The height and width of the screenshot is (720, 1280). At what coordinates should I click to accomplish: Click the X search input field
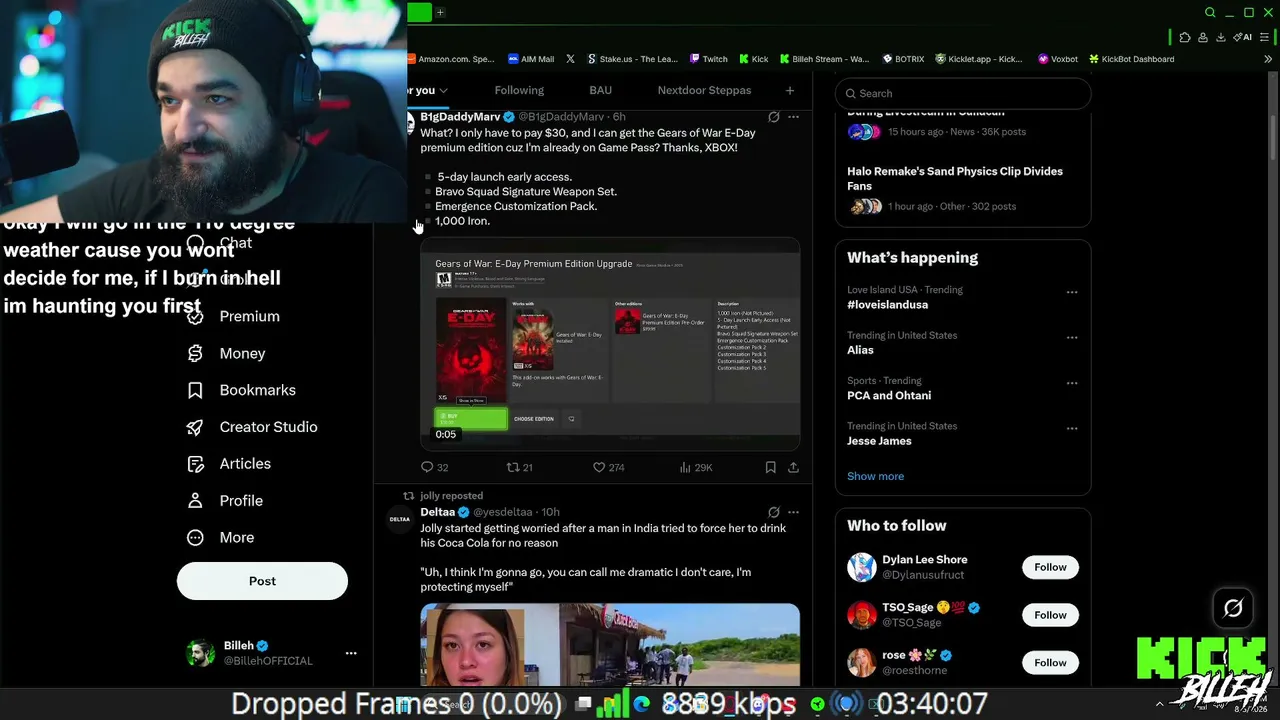pyautogui.click(x=963, y=93)
